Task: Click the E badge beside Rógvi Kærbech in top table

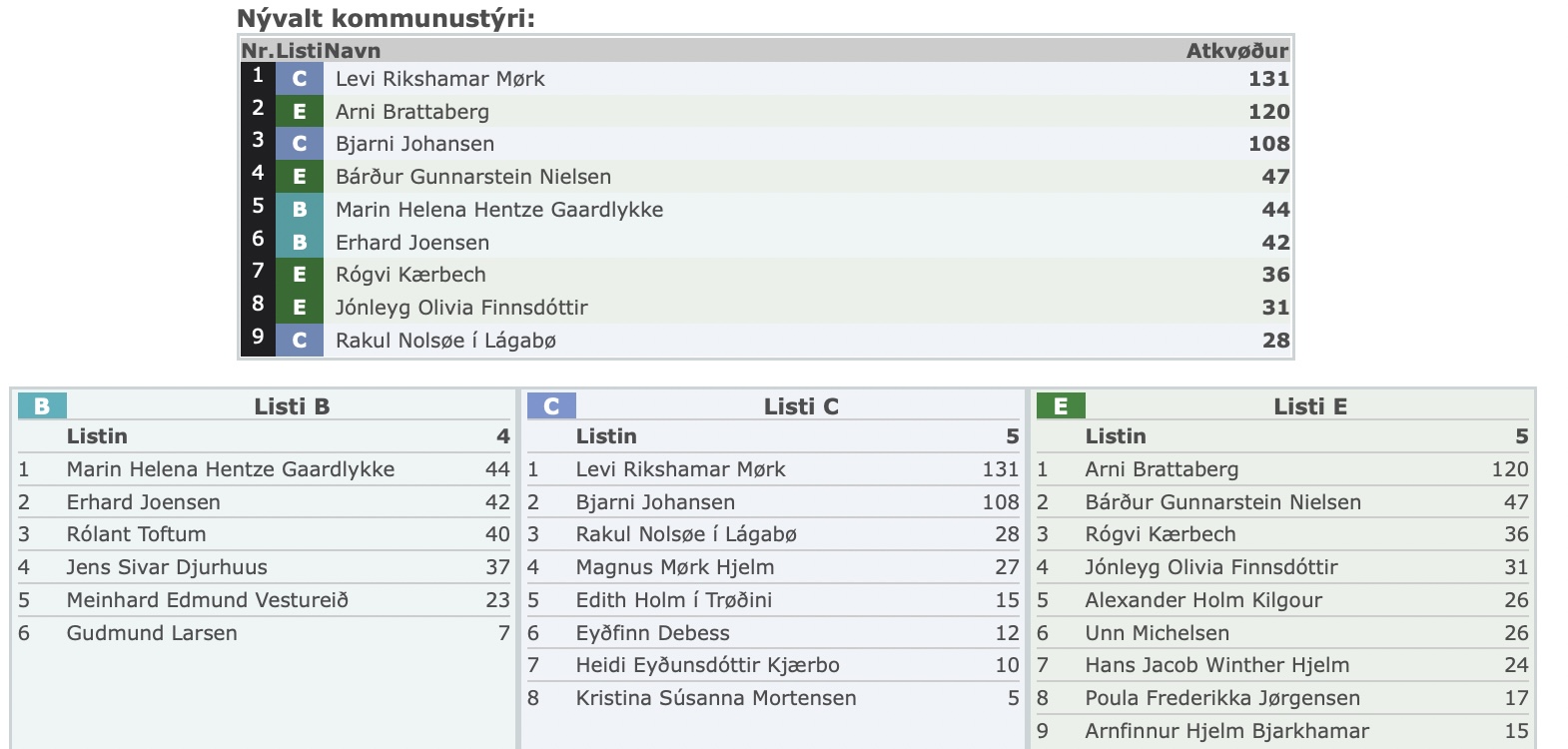Action: coord(300,275)
